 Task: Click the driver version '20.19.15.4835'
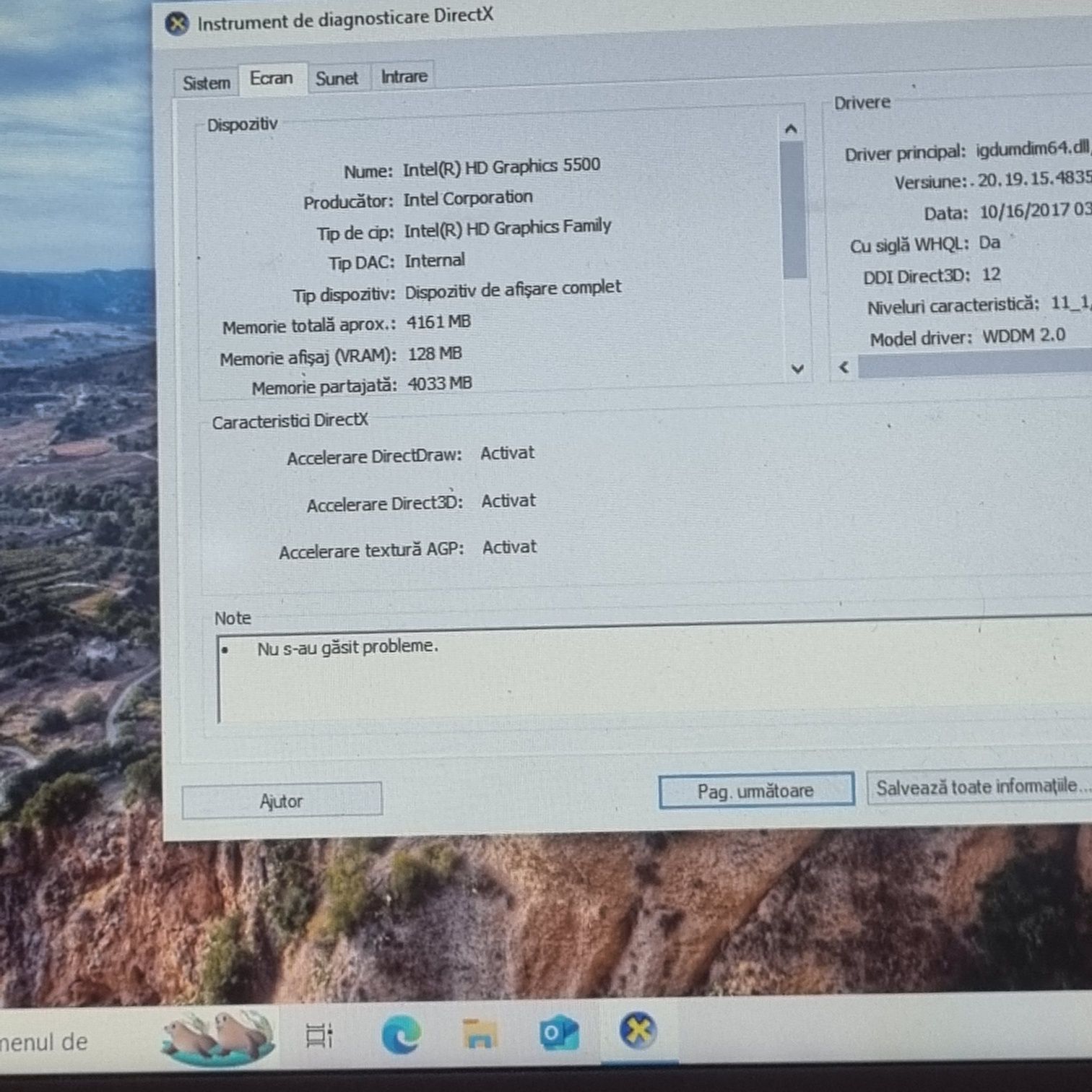tap(1034, 178)
